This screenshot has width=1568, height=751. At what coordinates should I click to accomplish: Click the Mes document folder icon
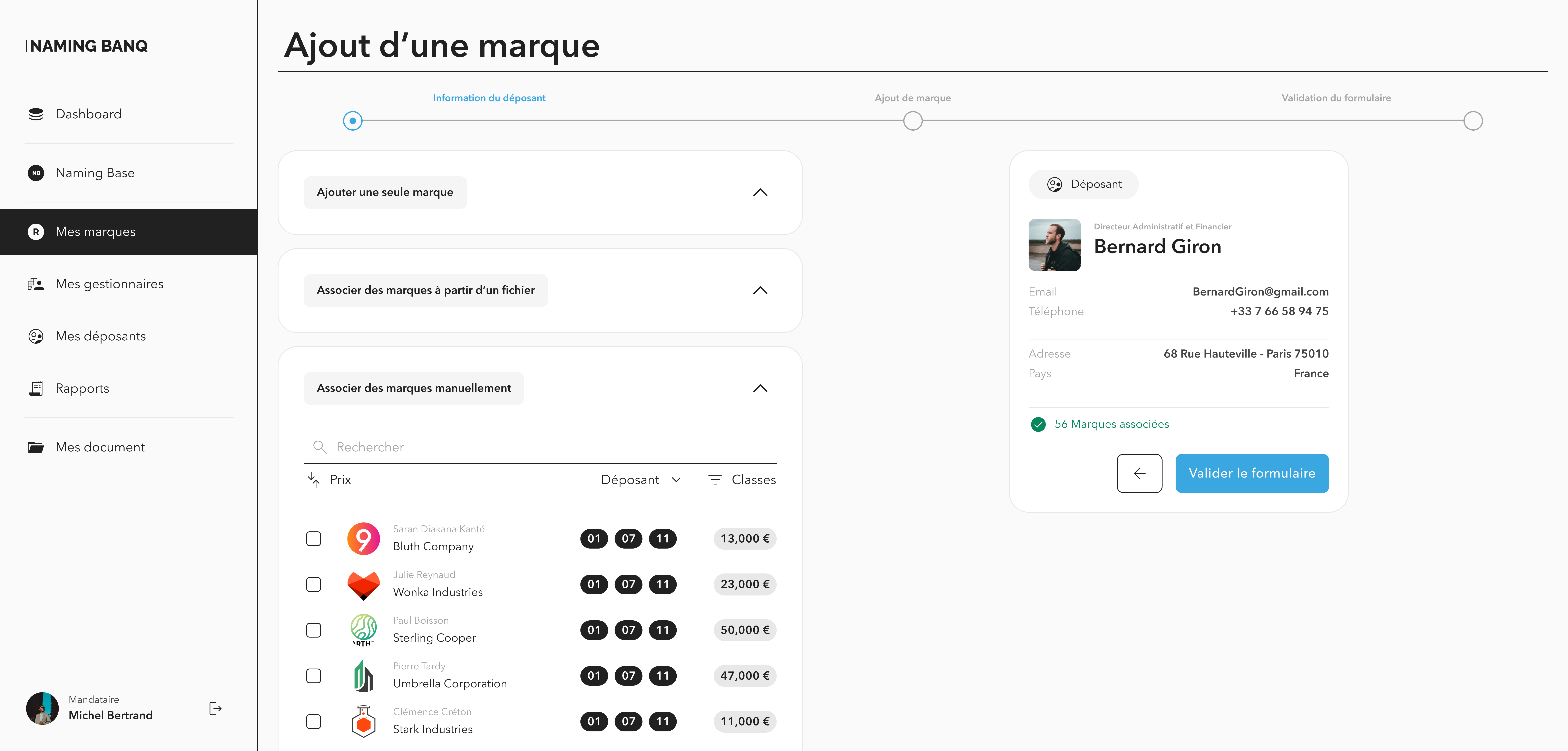click(36, 447)
